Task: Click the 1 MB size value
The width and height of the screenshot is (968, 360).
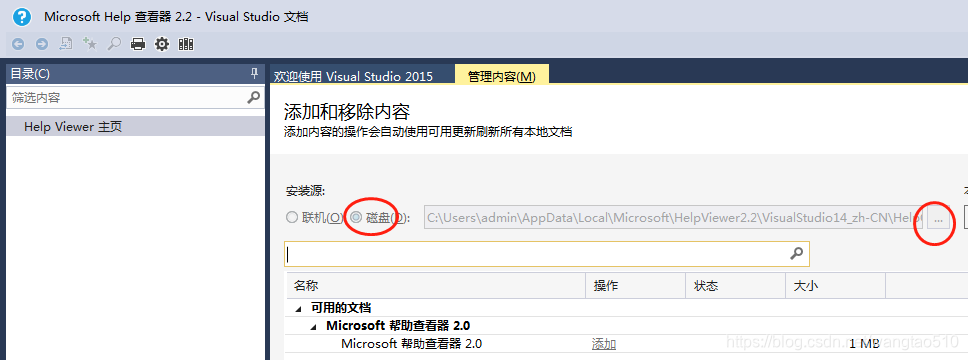Action: [864, 345]
